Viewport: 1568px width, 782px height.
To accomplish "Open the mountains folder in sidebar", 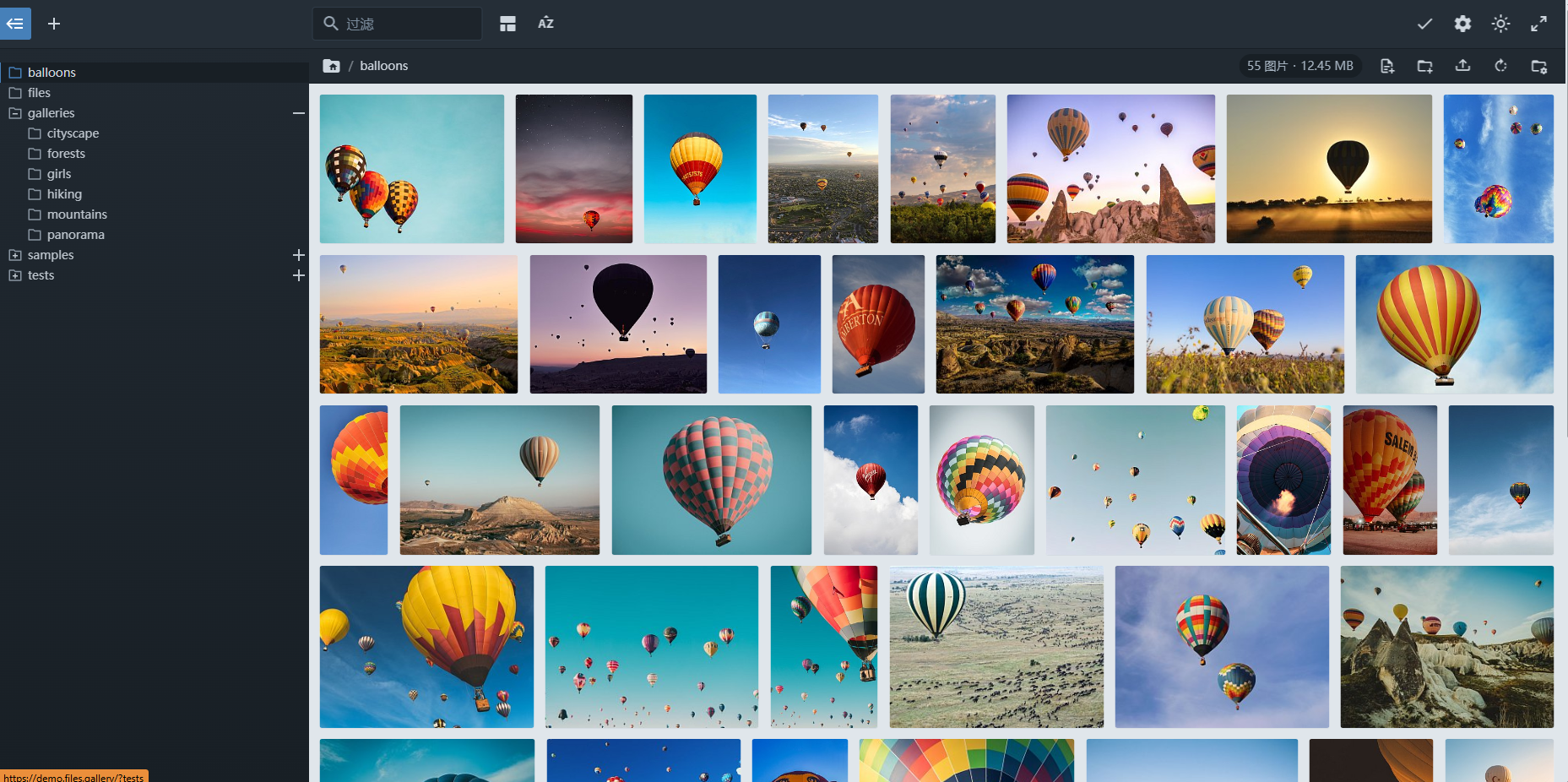I will (x=77, y=215).
